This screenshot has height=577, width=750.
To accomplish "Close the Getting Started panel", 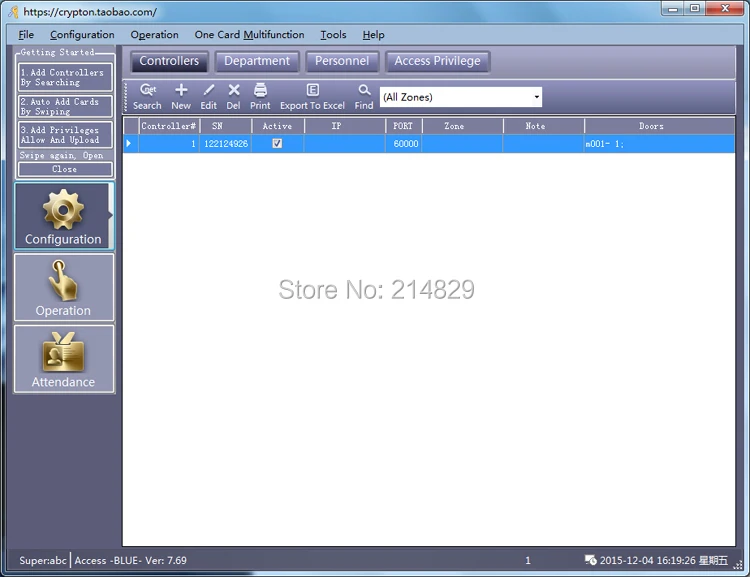I will 65,169.
